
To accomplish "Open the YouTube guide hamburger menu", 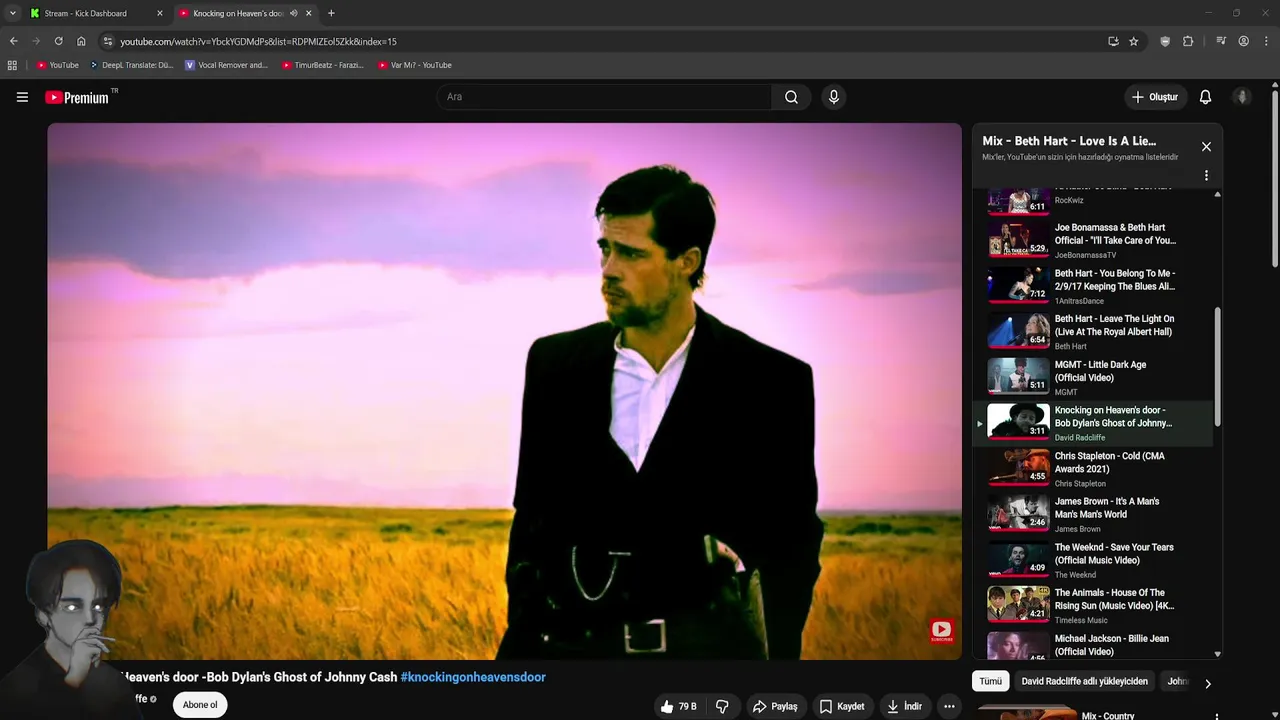I will point(22,97).
